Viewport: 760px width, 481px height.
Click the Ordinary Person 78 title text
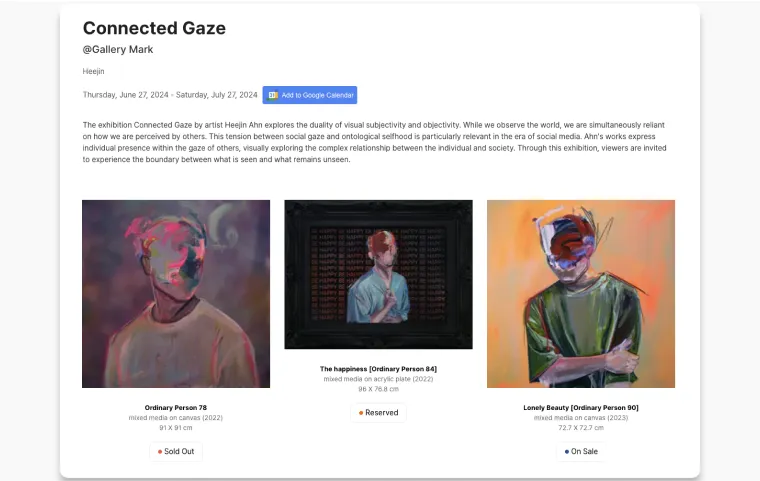pyautogui.click(x=176, y=408)
